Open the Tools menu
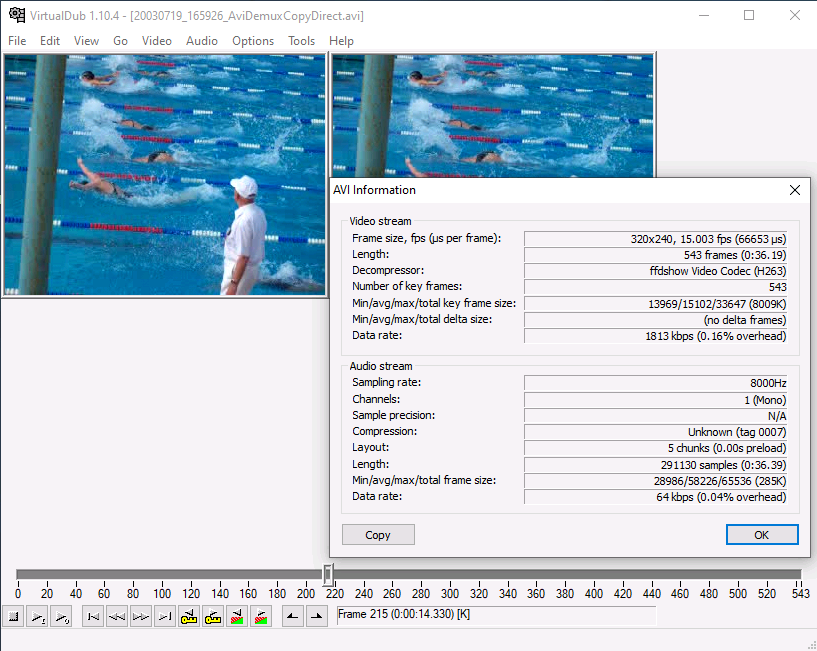The height and width of the screenshot is (651, 817). [301, 41]
